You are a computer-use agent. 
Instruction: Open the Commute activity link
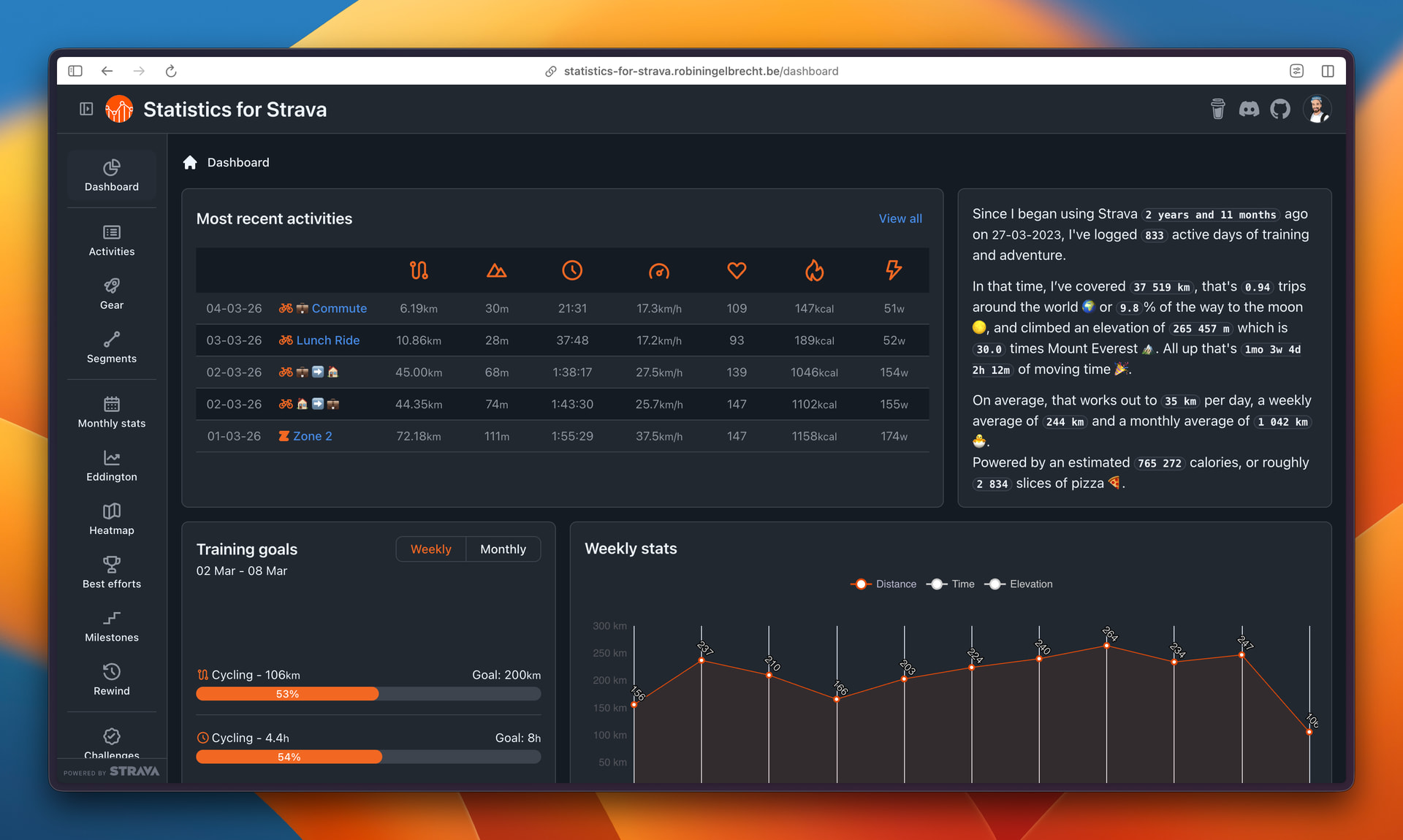(x=339, y=308)
